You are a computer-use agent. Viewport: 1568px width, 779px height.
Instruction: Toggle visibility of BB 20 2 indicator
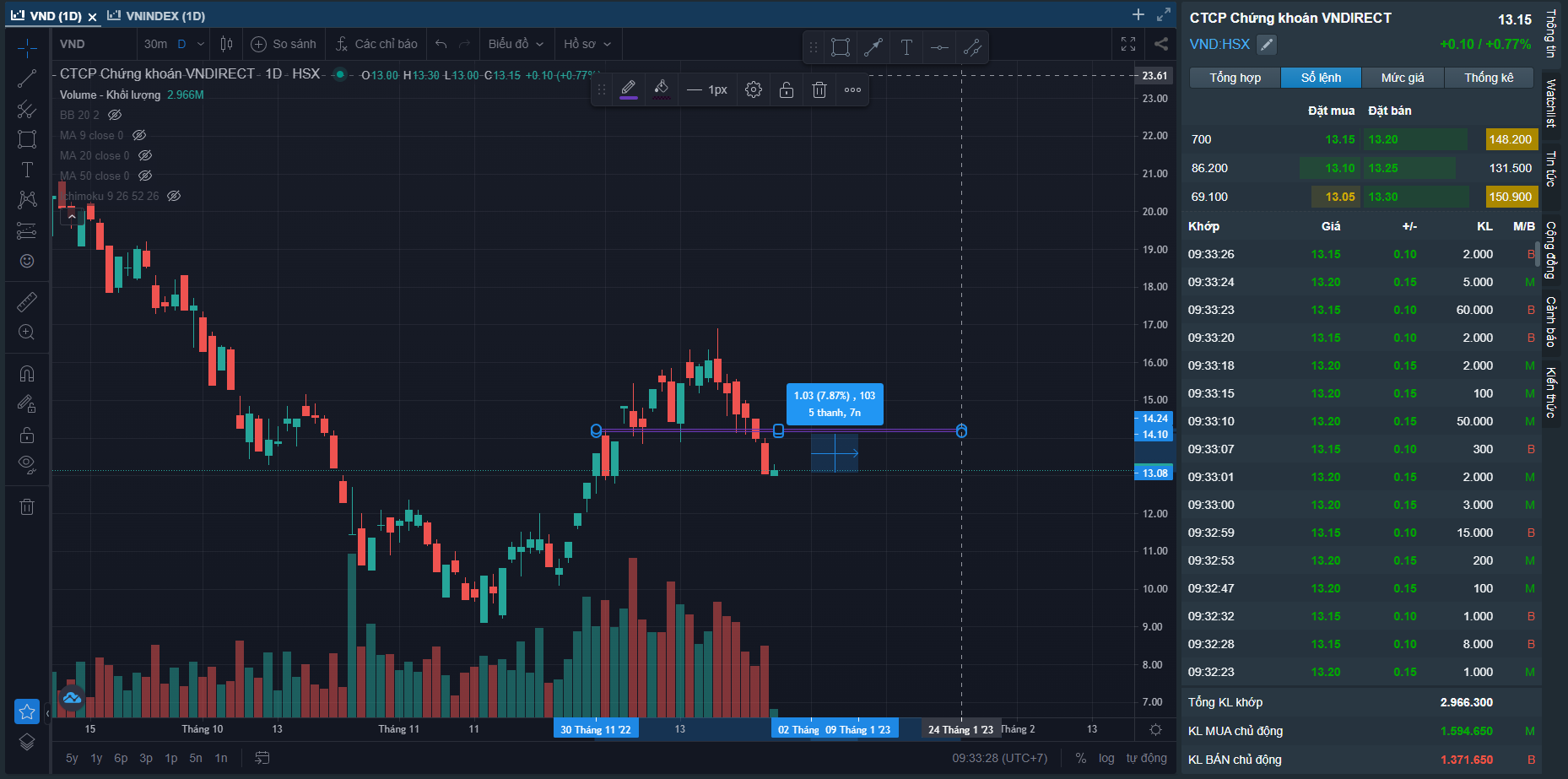115,115
